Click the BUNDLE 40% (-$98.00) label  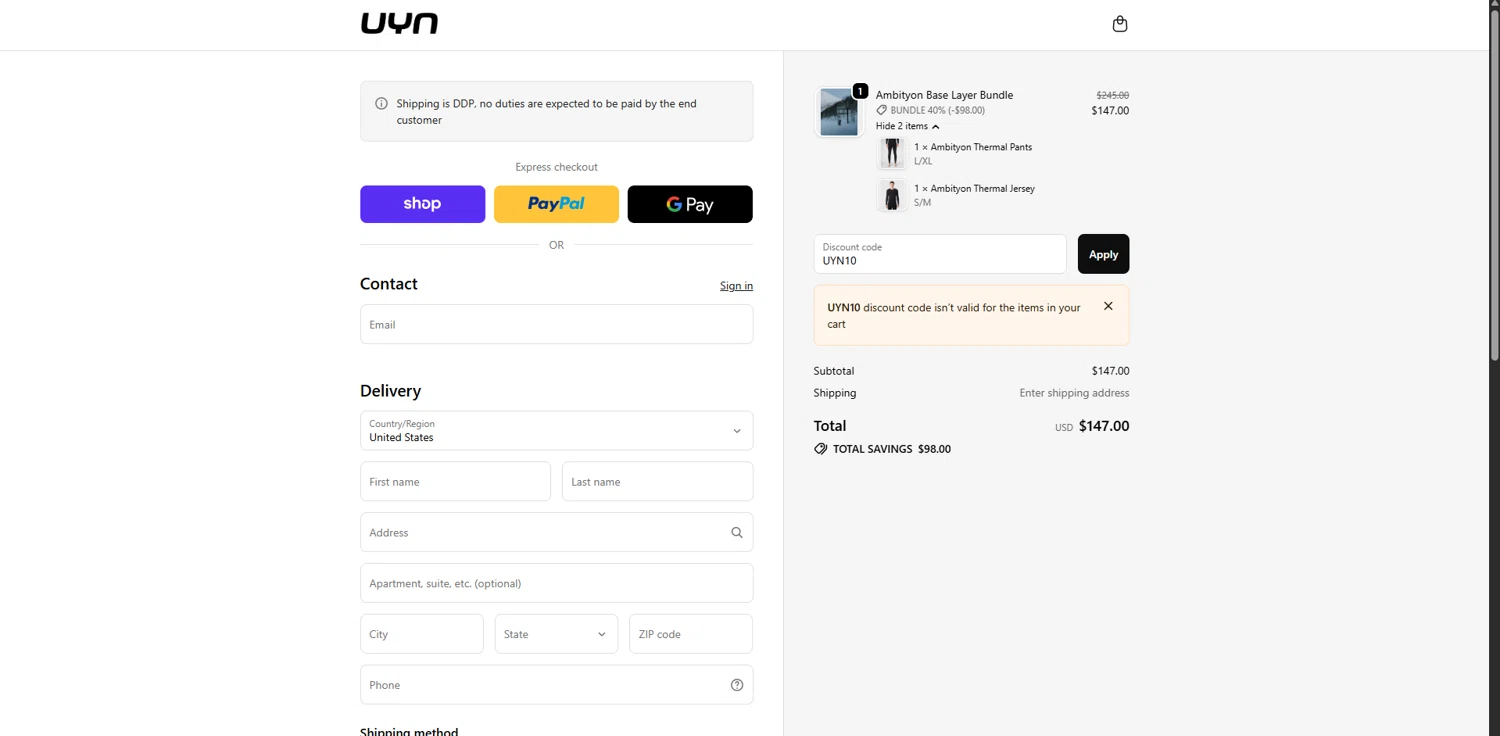click(x=938, y=110)
